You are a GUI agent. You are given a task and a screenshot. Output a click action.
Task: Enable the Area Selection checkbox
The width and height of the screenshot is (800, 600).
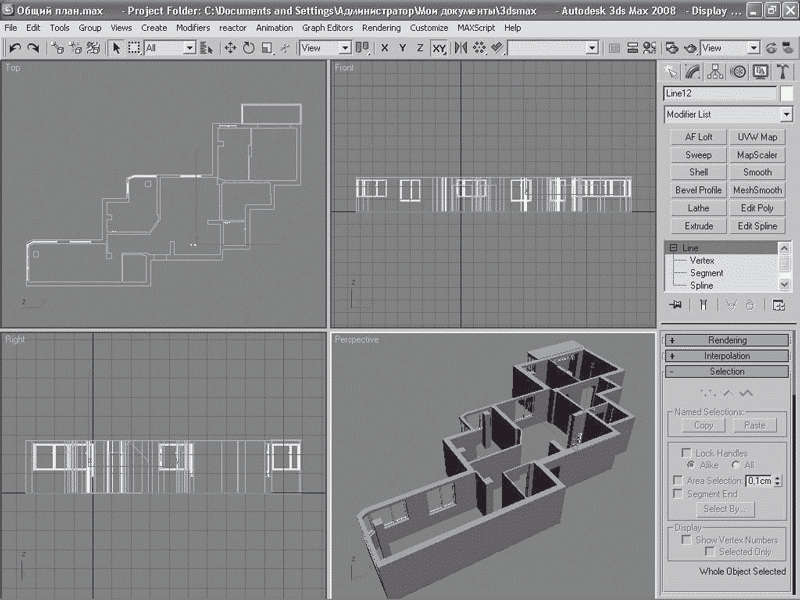[678, 481]
